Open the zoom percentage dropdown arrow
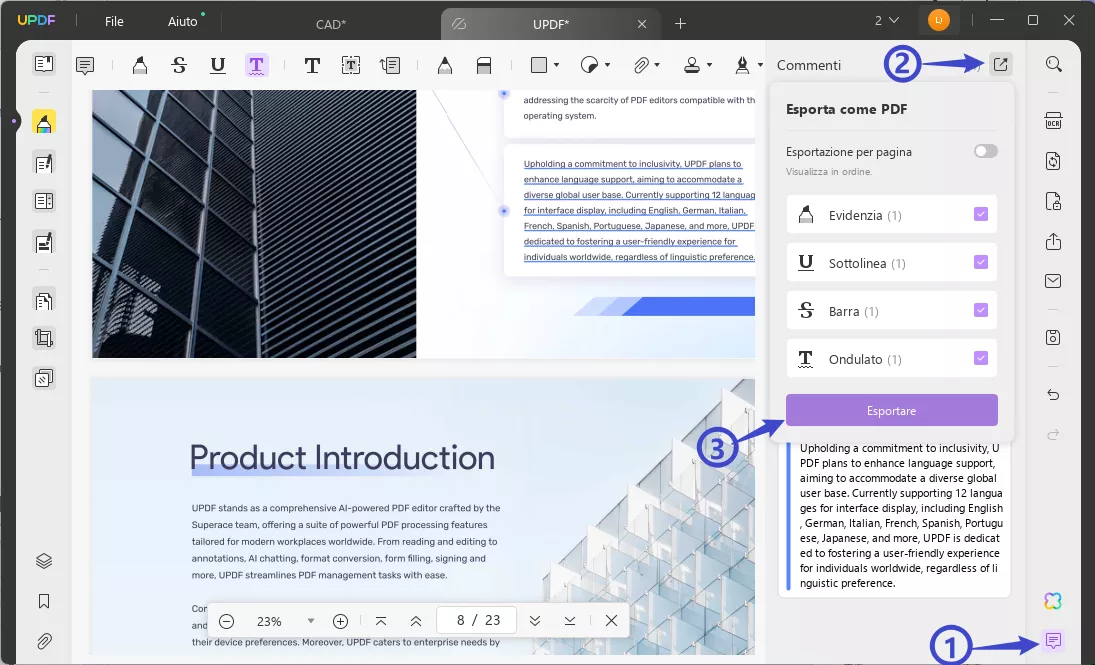 click(x=311, y=621)
